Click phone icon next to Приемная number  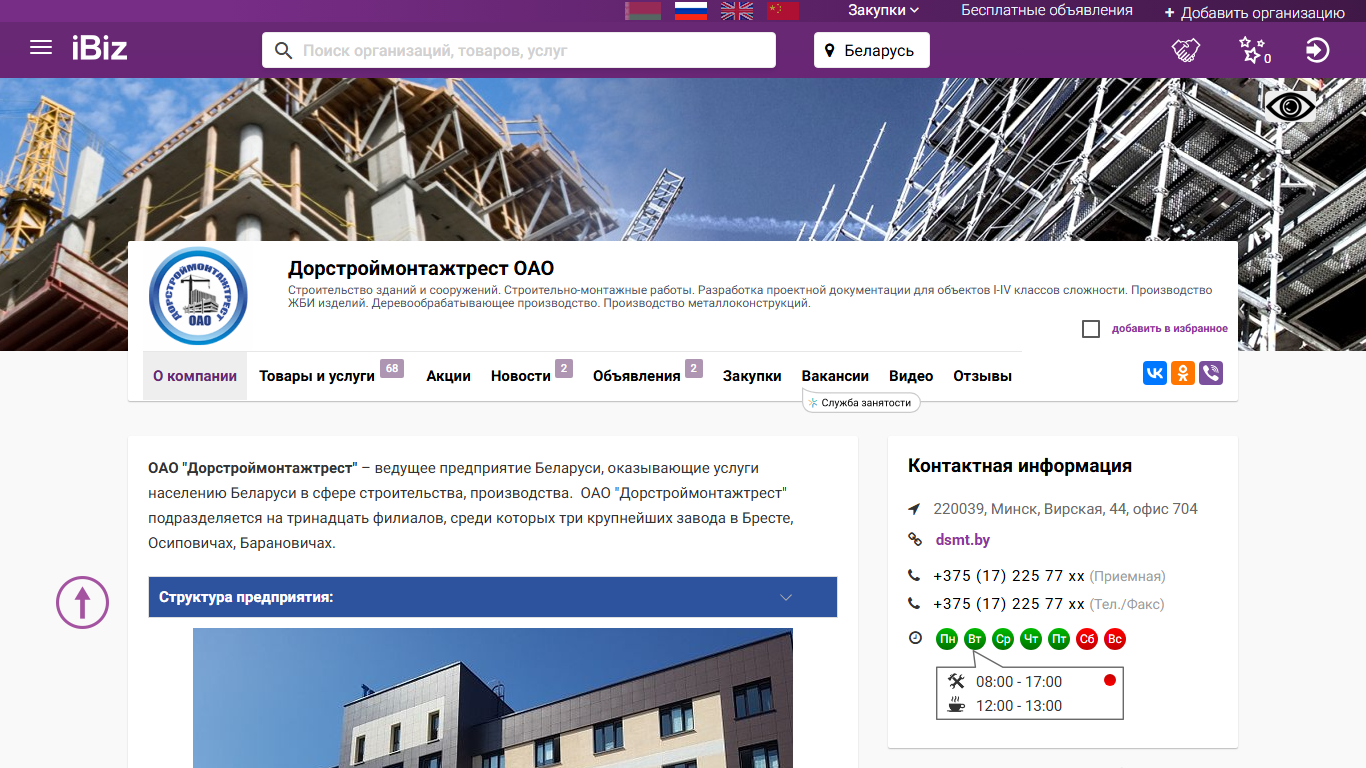(x=914, y=576)
